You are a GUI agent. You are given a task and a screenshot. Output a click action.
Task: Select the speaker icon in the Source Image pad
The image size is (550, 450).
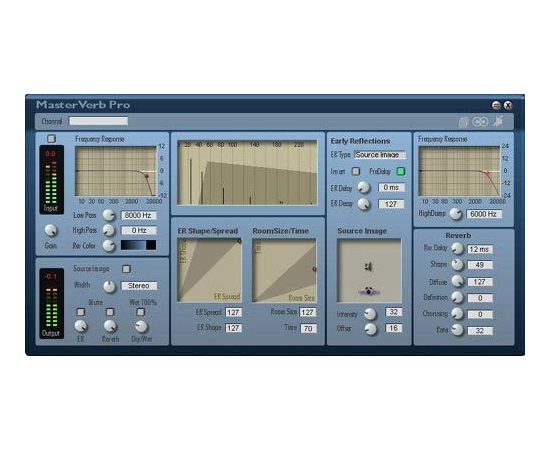pos(368,267)
